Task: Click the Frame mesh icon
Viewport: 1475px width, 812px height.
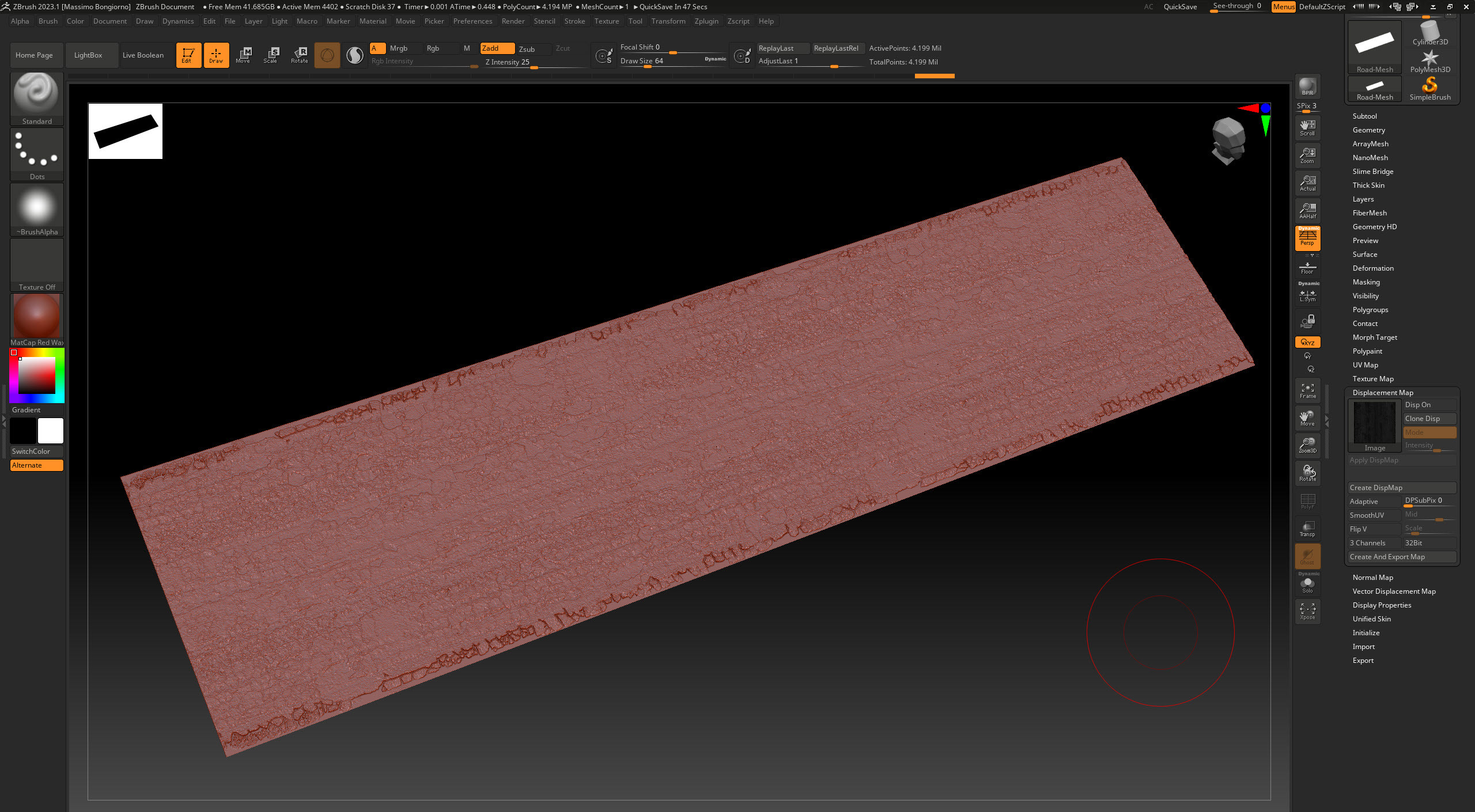Action: tap(1307, 390)
